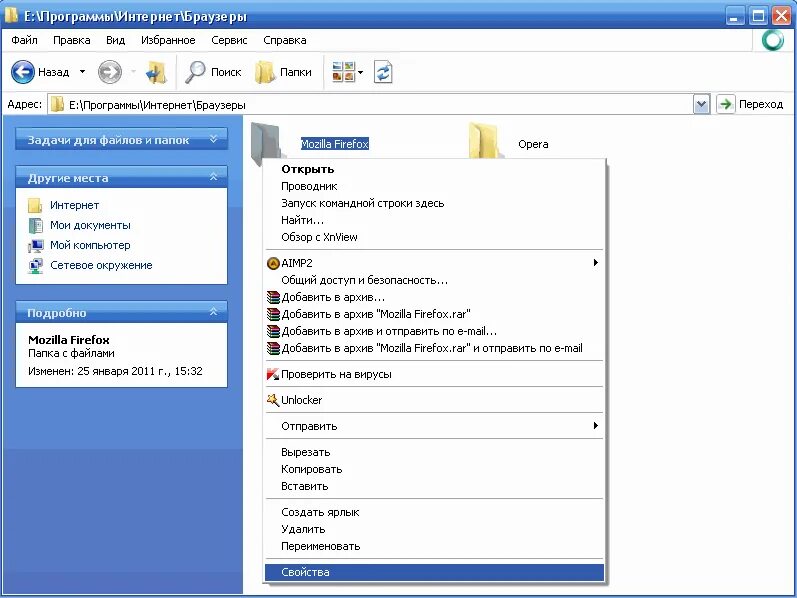Choose Свойства in the context menu
797x598 pixels.
(x=434, y=573)
